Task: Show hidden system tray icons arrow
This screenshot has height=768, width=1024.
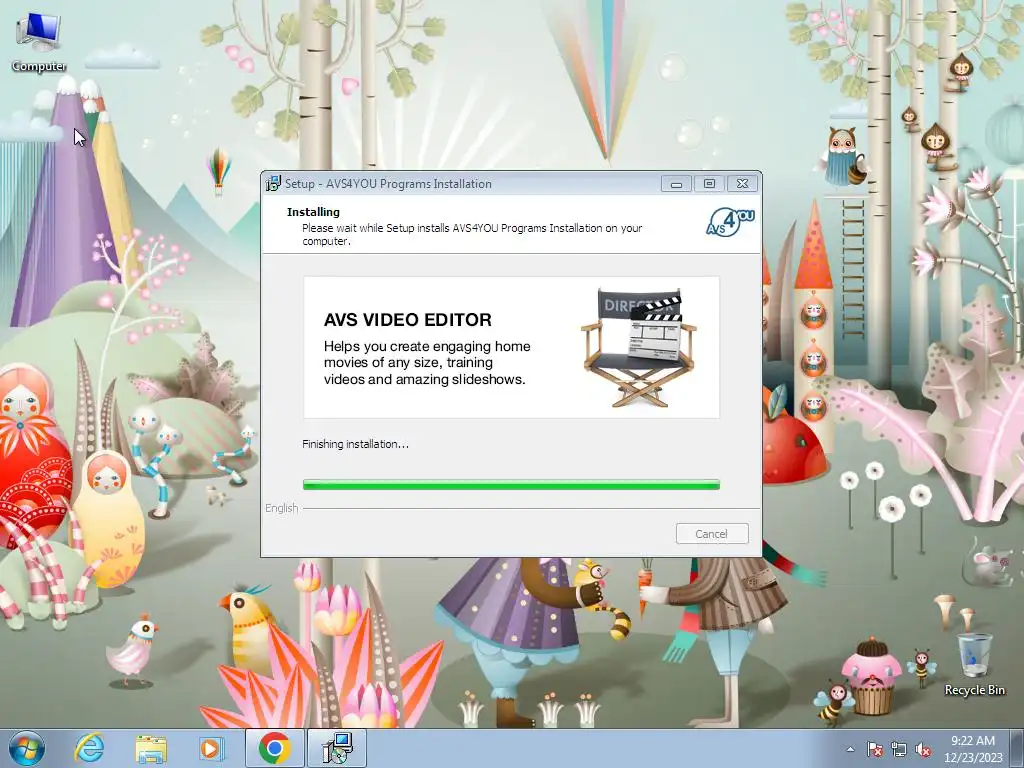Action: [x=850, y=749]
